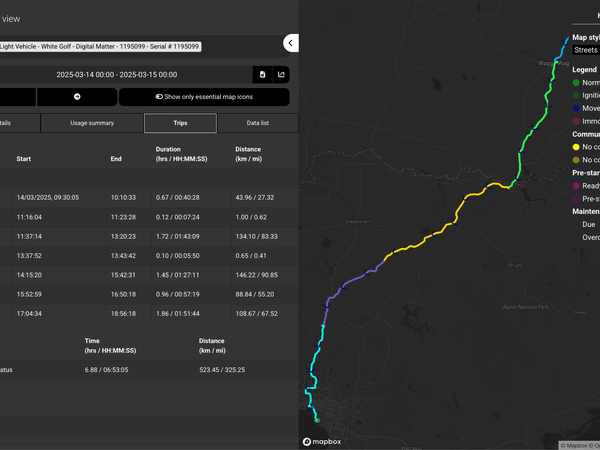600x450 pixels.
Task: Click the yellow No comms legend swatch
Action: point(576,147)
